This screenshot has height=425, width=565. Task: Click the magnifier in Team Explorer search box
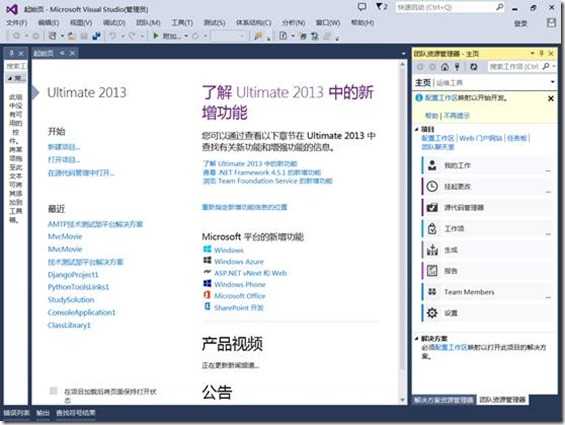pyautogui.click(x=546, y=66)
